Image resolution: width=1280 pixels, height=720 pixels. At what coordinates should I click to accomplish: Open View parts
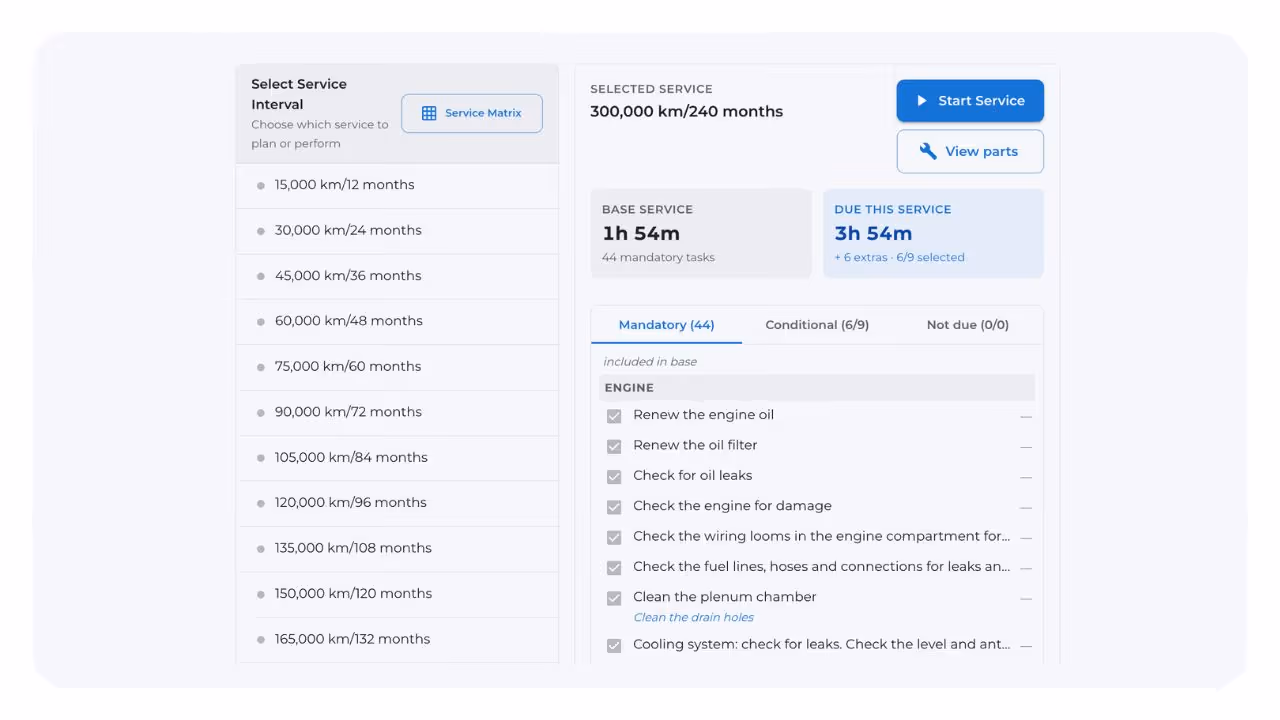click(970, 151)
